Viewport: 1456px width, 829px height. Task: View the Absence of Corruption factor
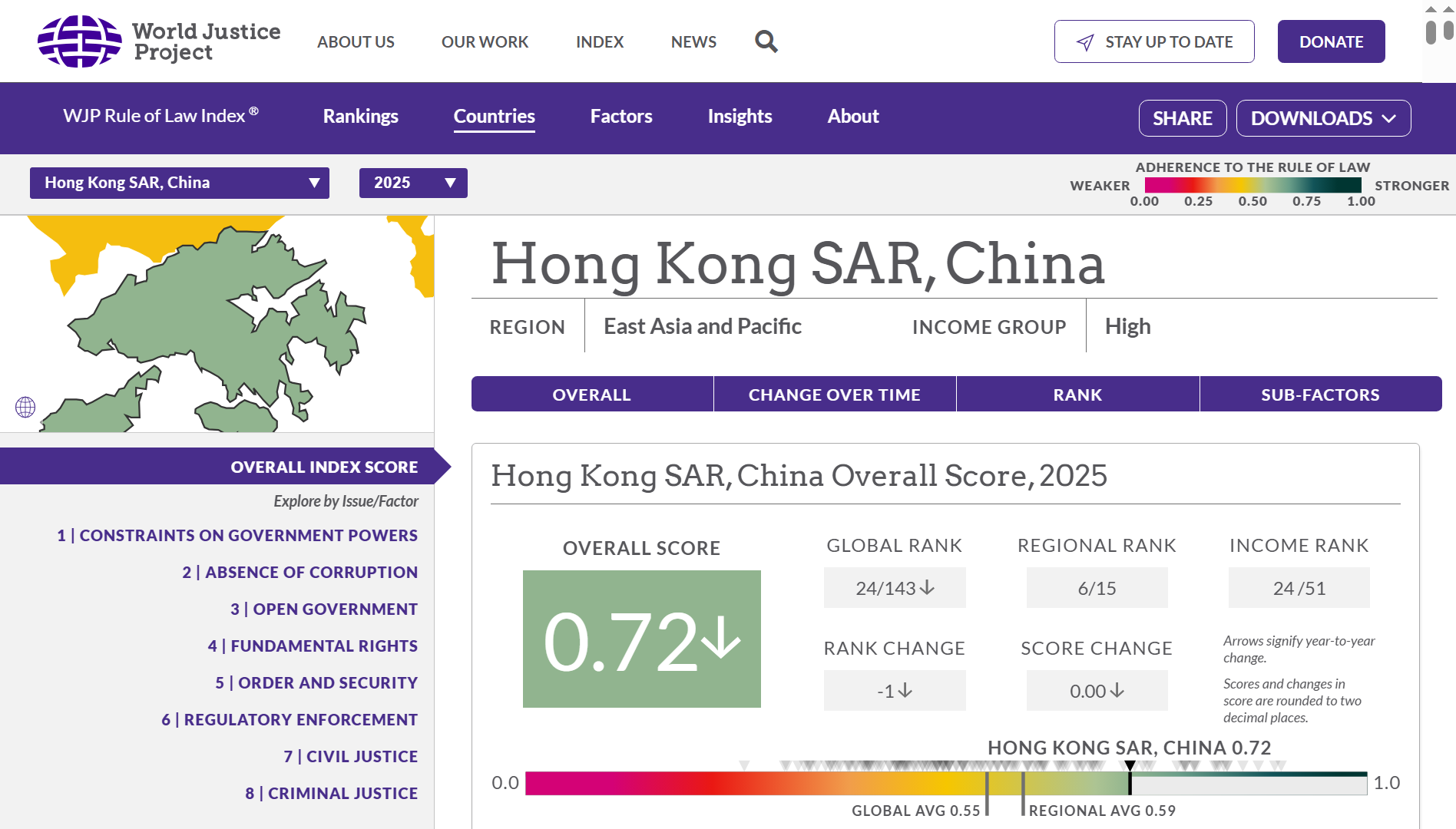point(299,573)
